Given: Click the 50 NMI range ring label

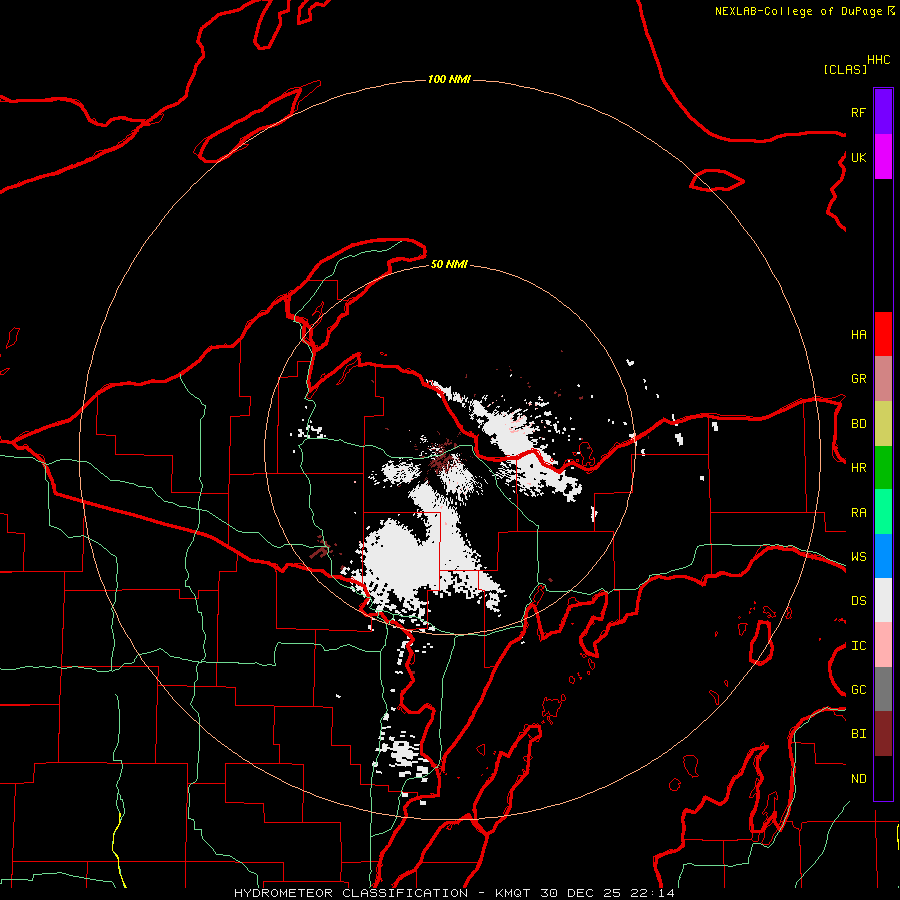Looking at the screenshot, I should pyautogui.click(x=449, y=264).
